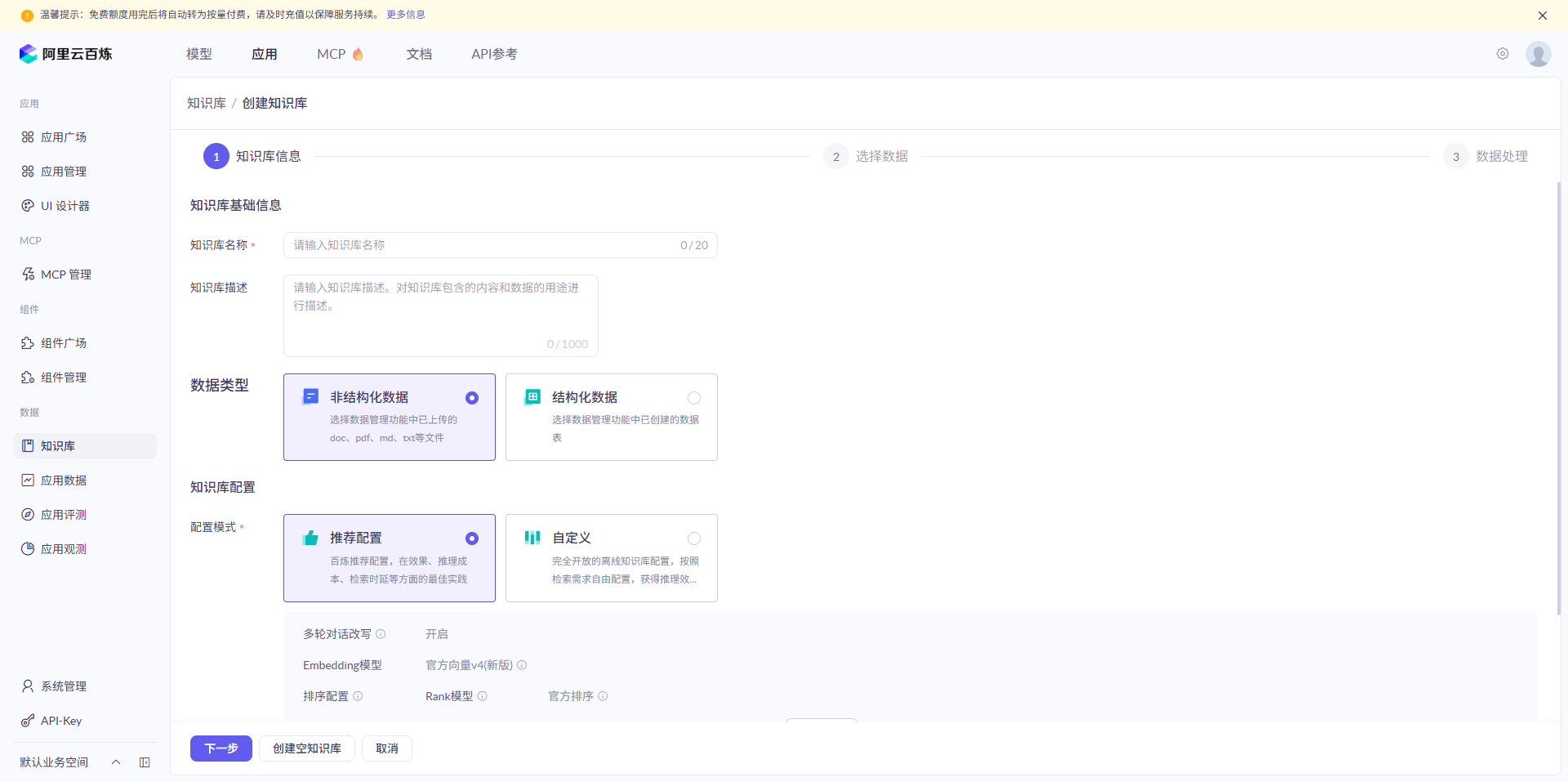Open the API参考 section

(x=494, y=53)
